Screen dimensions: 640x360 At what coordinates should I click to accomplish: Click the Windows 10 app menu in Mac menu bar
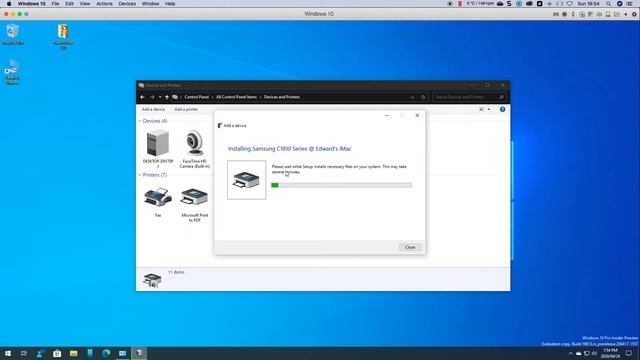31,4
